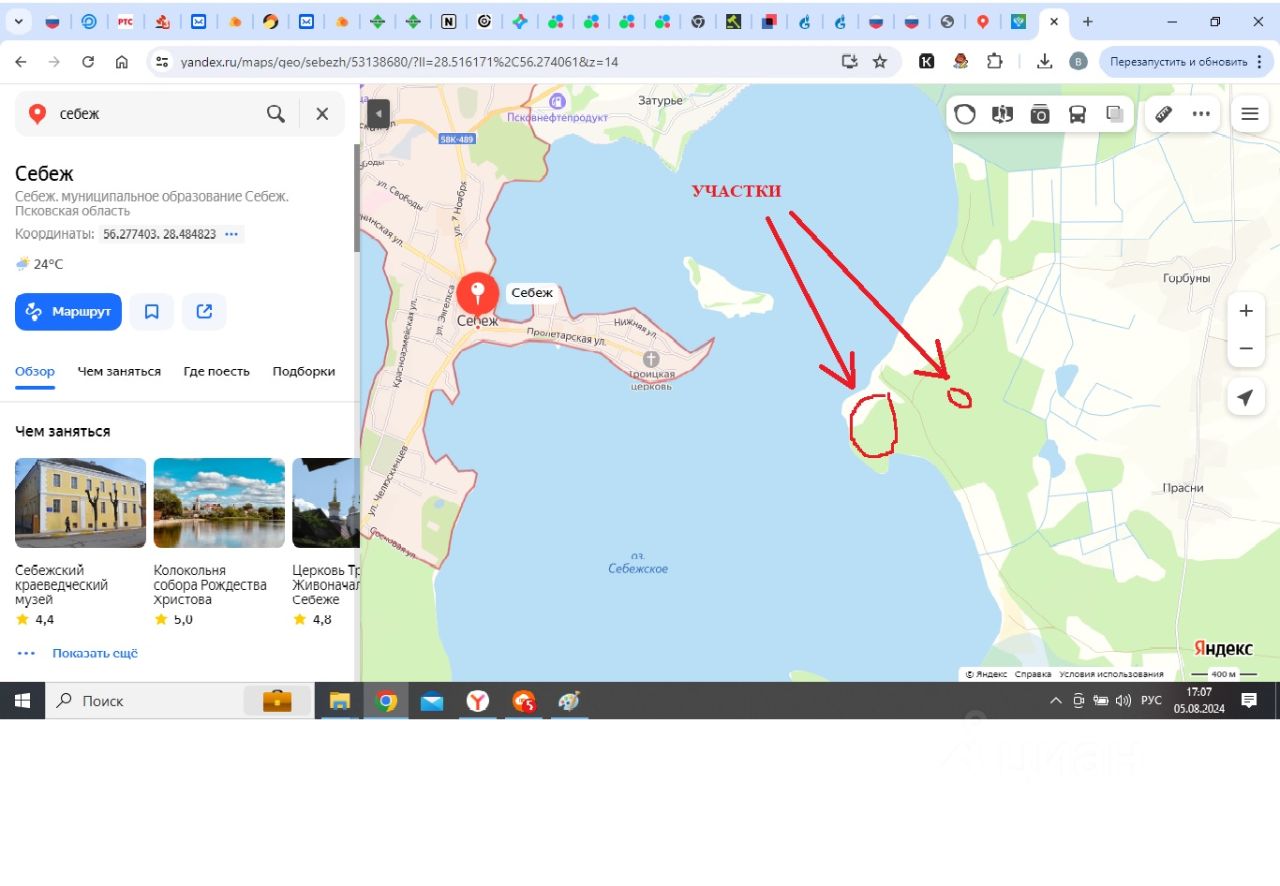Open Церковь Троицы Живоначальной photo card

325,503
